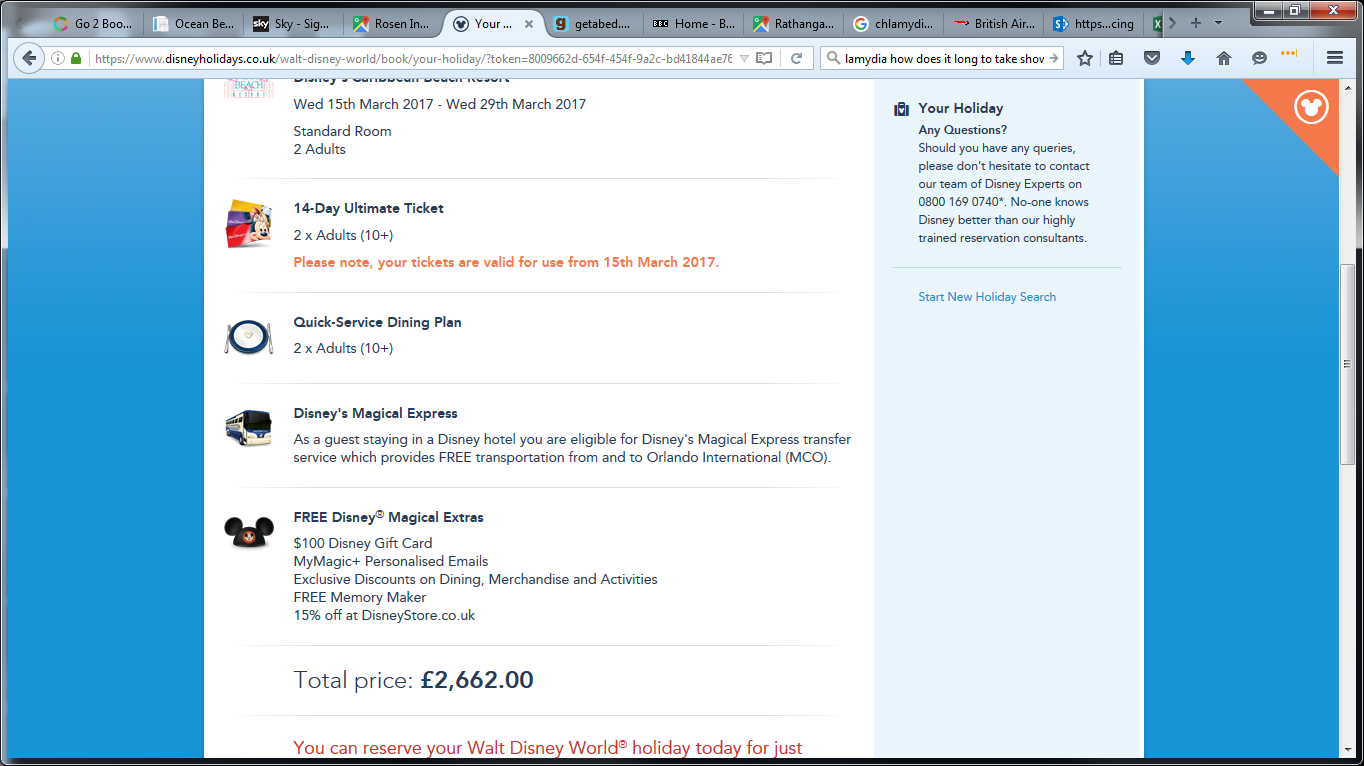This screenshot has width=1364, height=766.
Task: Go back with the browser back arrow
Action: click(x=29, y=58)
